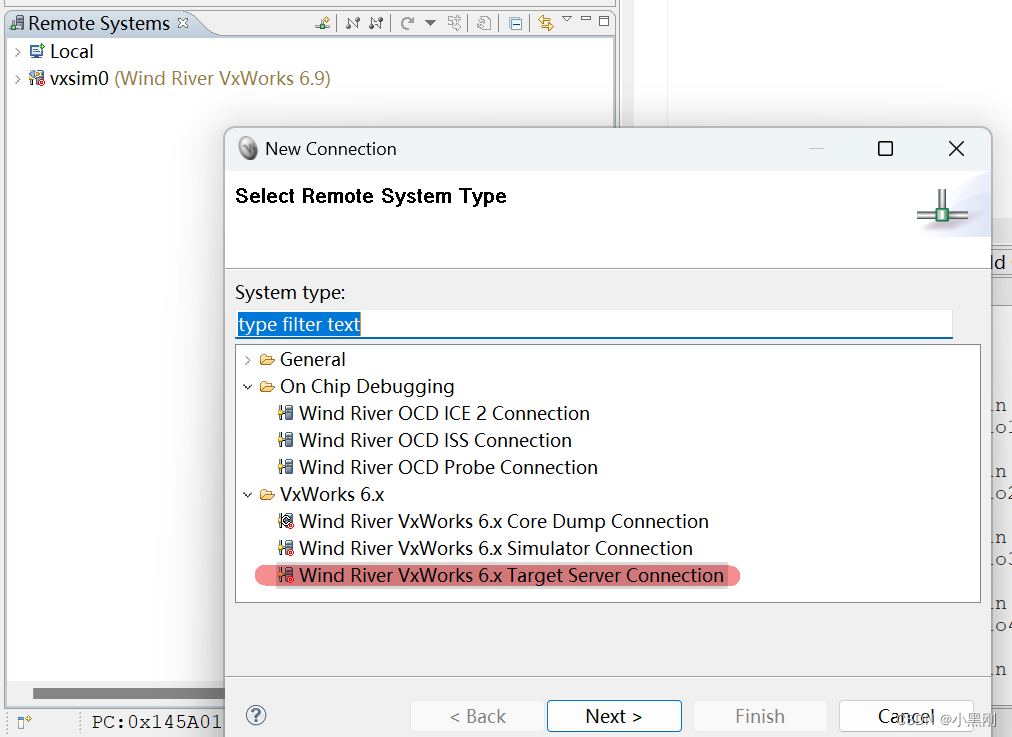Select the General folder item
1012x737 pixels.
(x=312, y=359)
